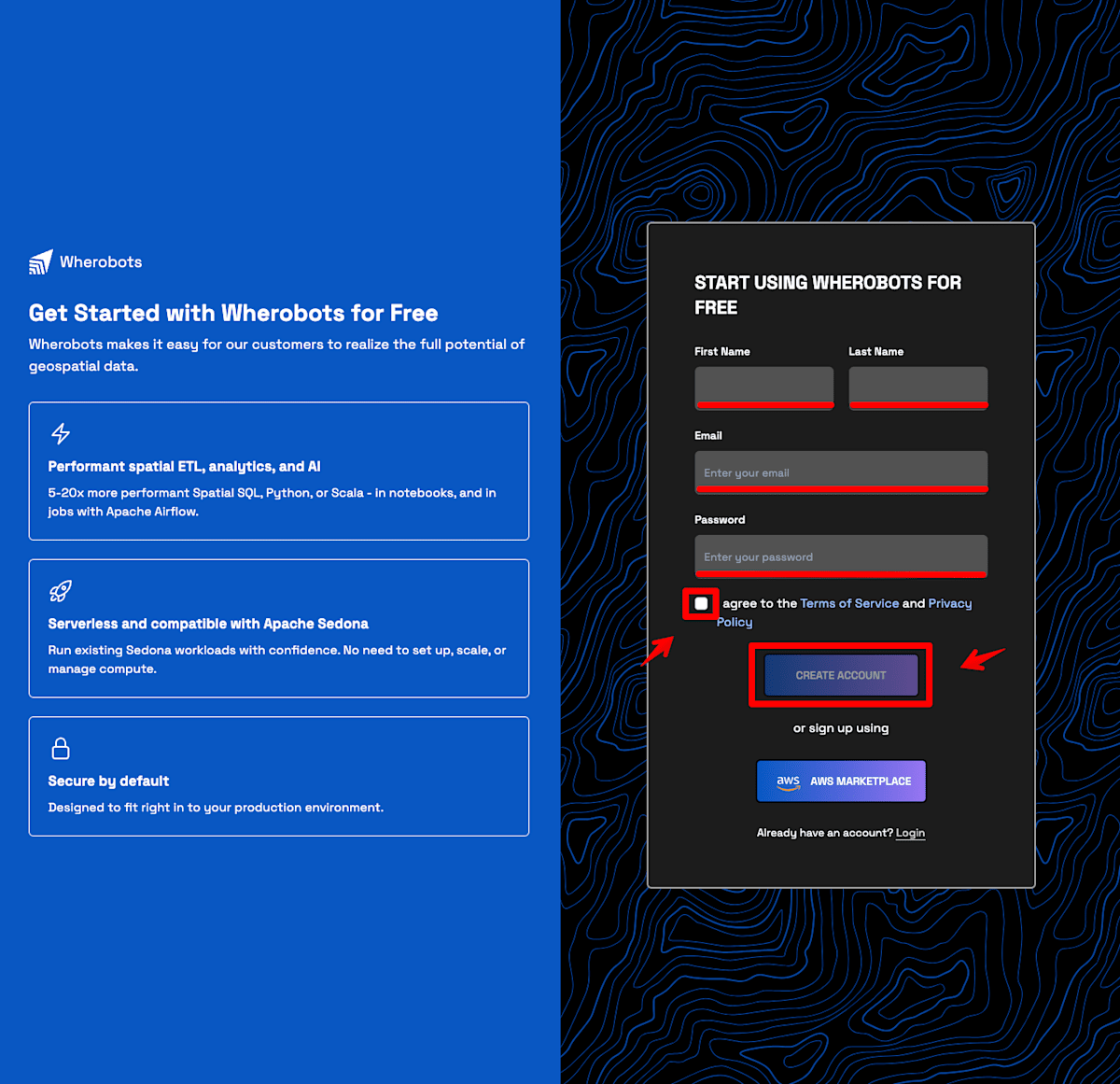
Task: Click the Start Using Wherobots For Free heading
Action: tap(828, 295)
